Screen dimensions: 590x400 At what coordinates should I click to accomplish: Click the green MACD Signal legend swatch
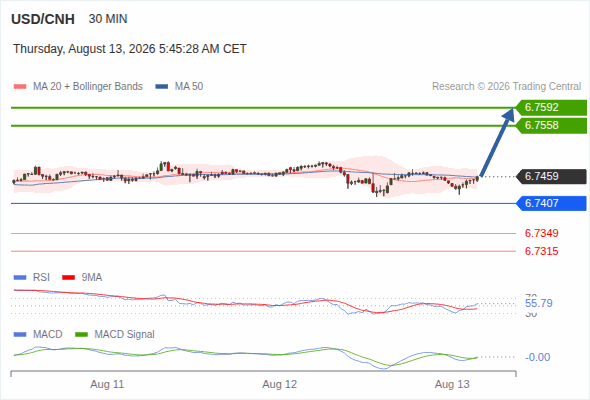[82, 335]
